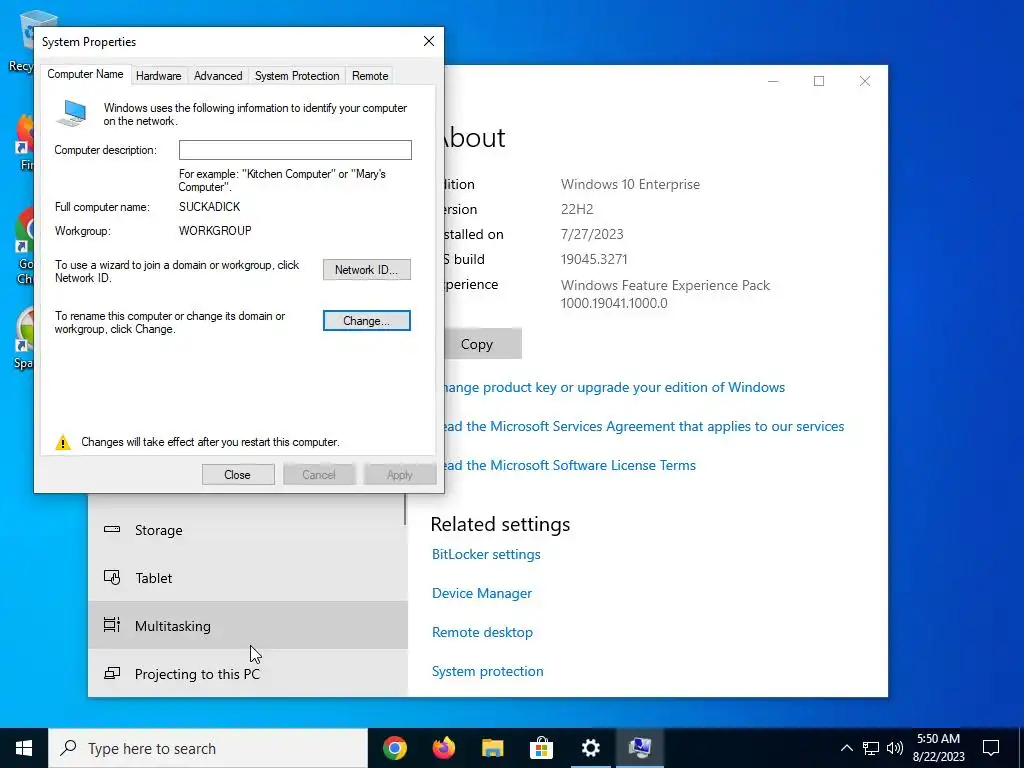Select the Remote tab
This screenshot has width=1024, height=768.
[x=370, y=76]
